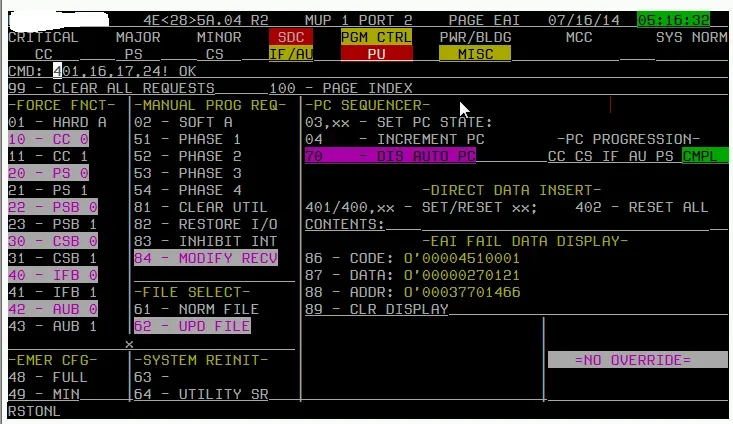The height and width of the screenshot is (424, 733).
Task: Click '64 - UTILITY SR' entry
Action: click(x=201, y=394)
